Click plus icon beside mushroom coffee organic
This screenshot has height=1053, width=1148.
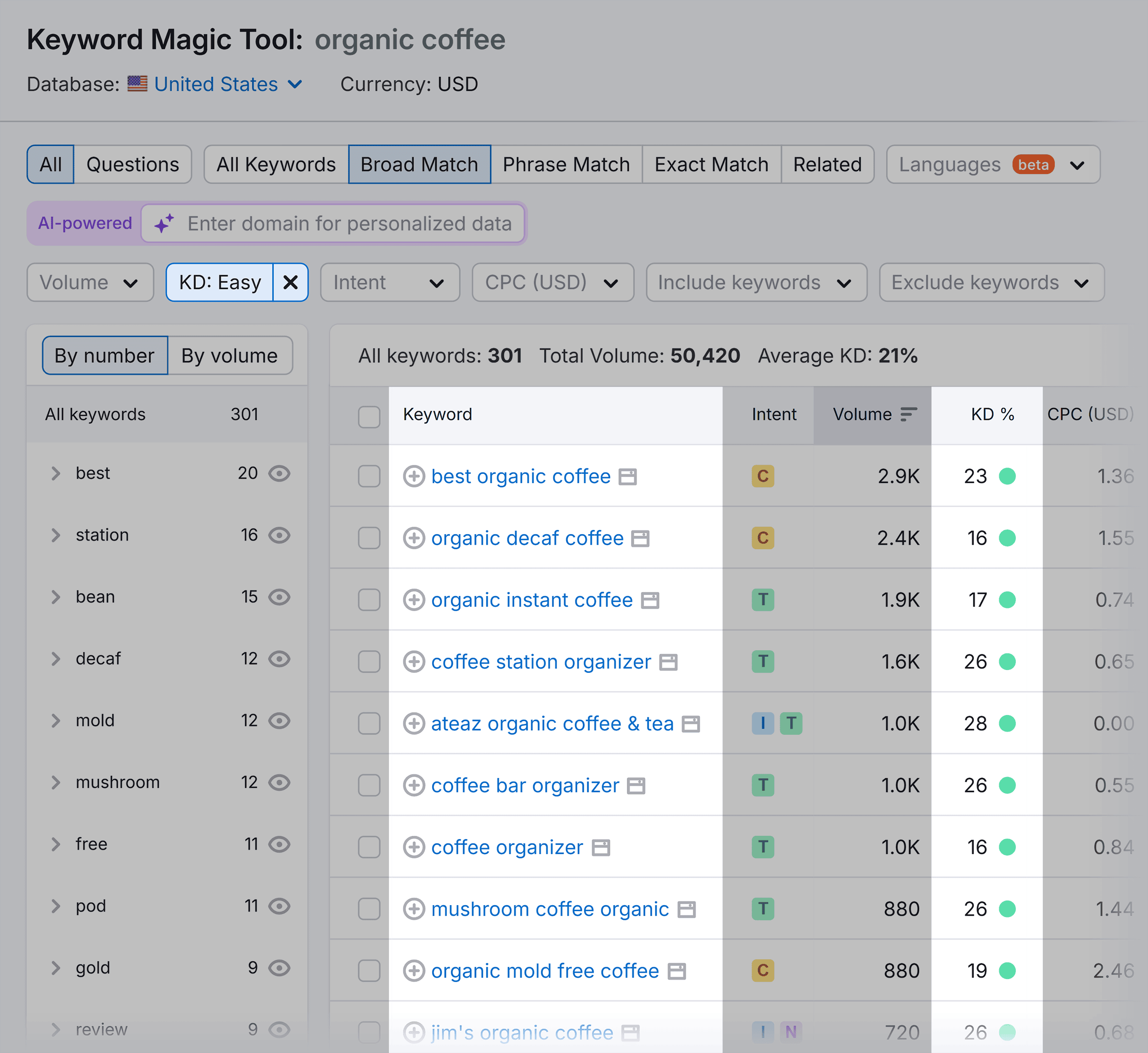[414, 909]
